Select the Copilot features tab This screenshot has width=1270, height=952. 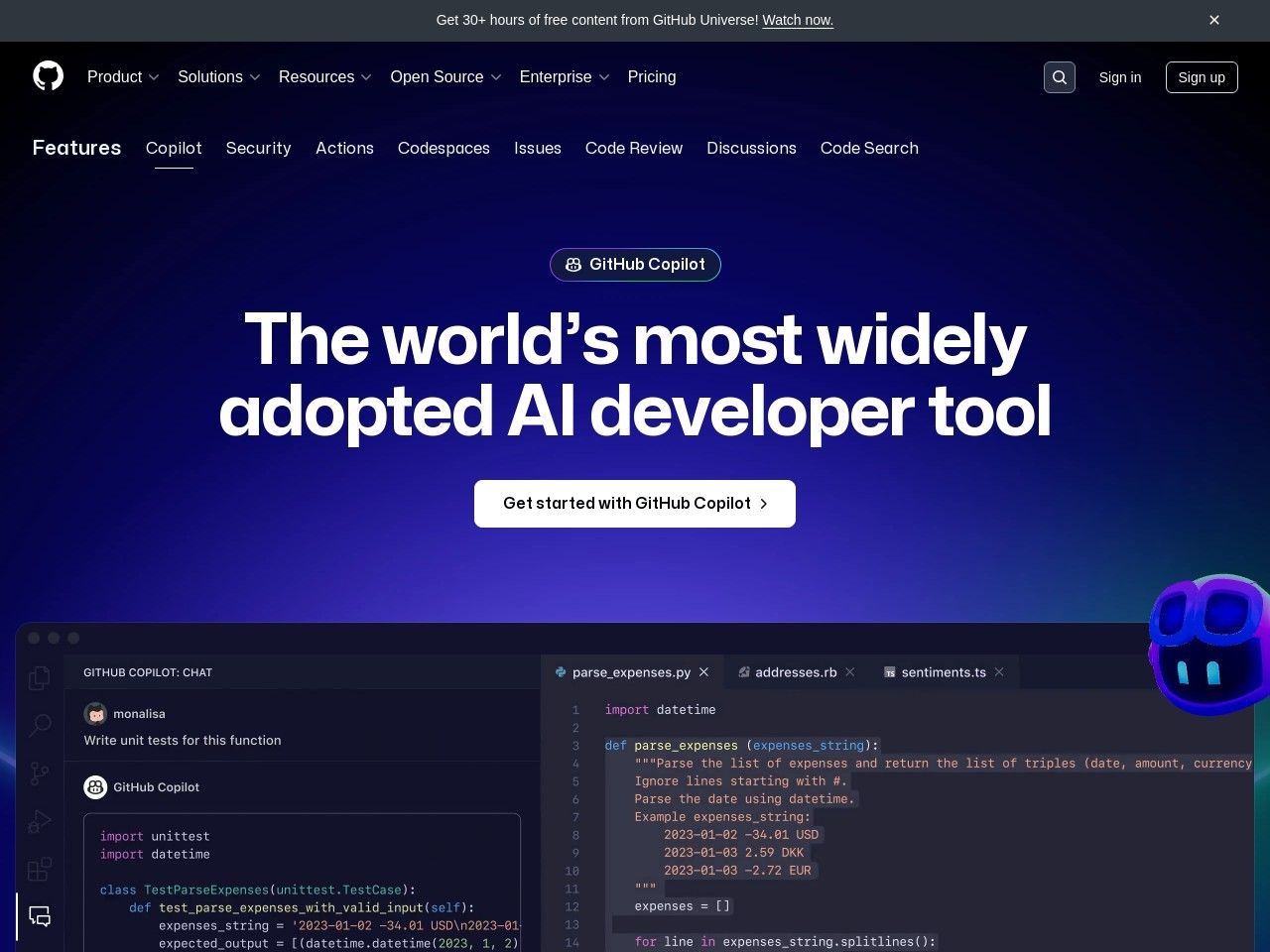[x=174, y=148]
